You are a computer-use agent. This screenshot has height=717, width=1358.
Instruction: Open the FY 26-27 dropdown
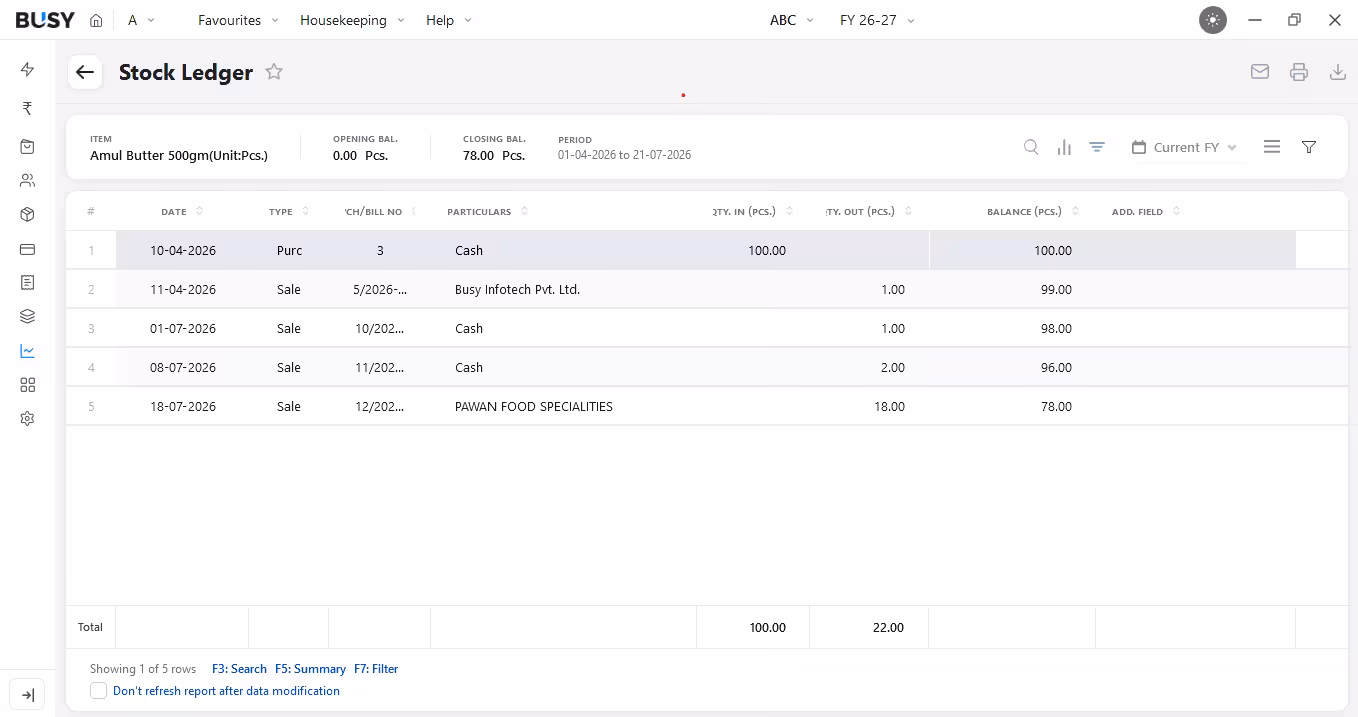point(877,20)
